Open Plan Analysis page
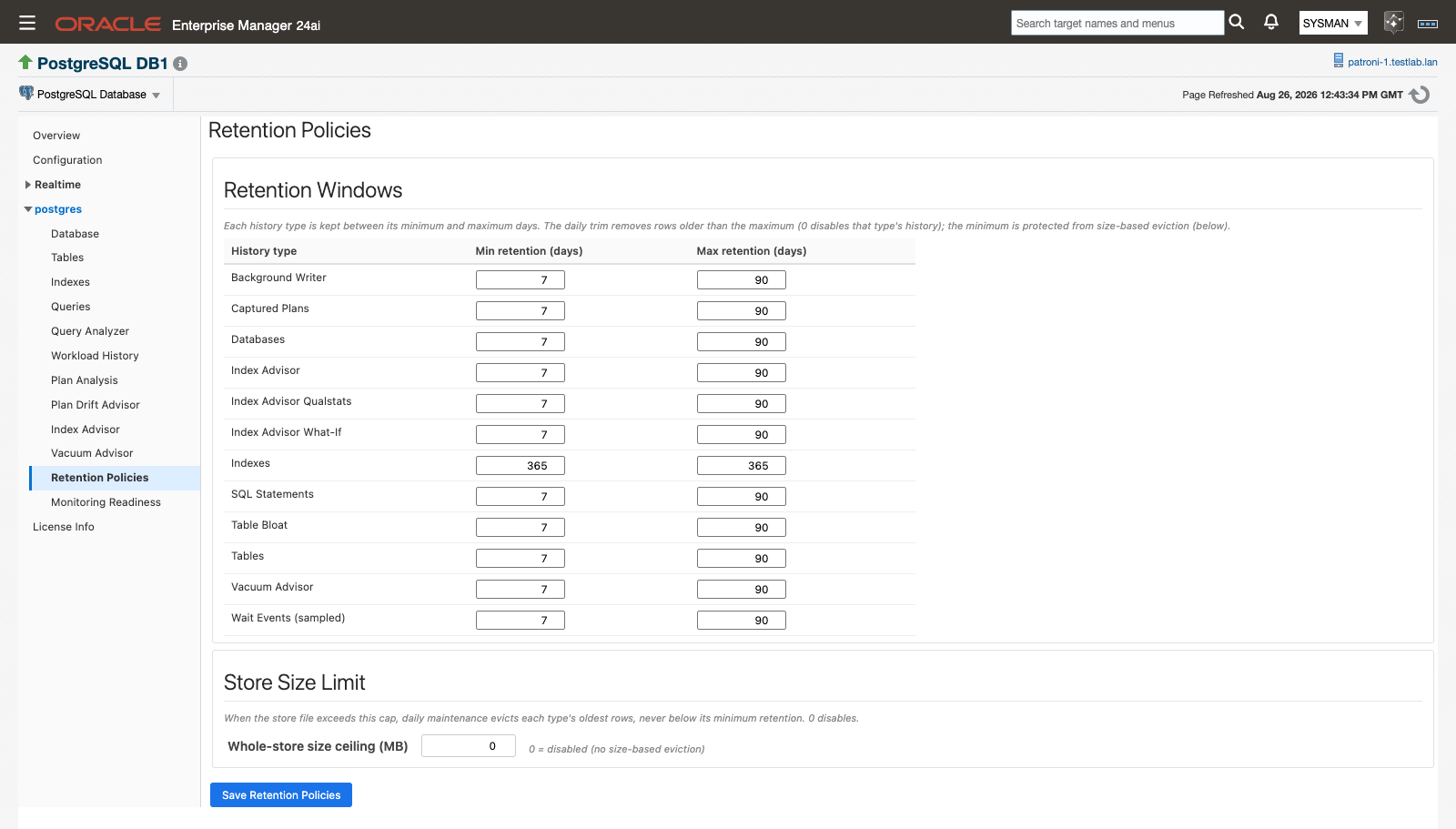The height and width of the screenshot is (829, 1456). click(85, 380)
